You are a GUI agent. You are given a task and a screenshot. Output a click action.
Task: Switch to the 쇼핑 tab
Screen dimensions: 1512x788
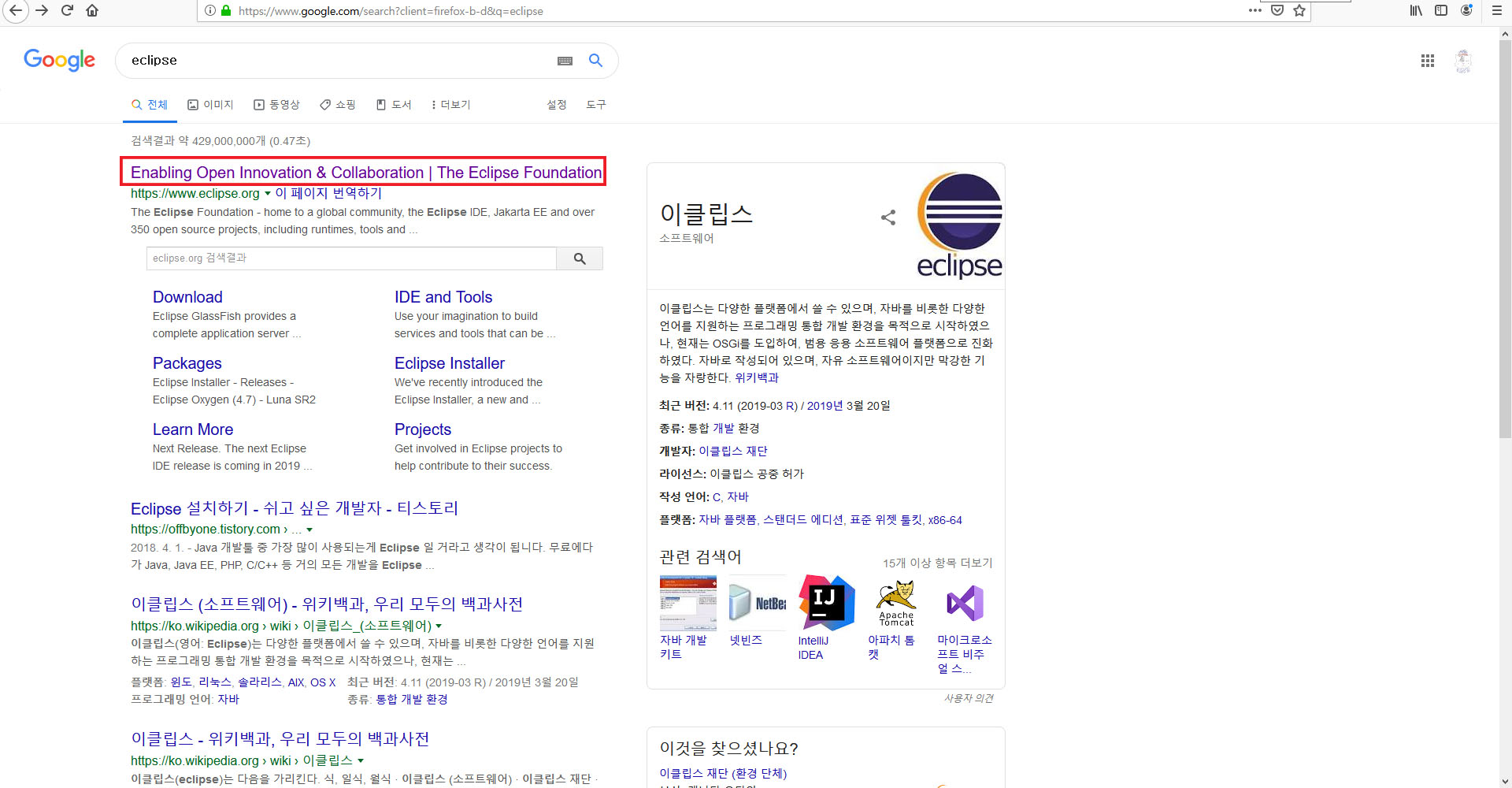pos(338,105)
